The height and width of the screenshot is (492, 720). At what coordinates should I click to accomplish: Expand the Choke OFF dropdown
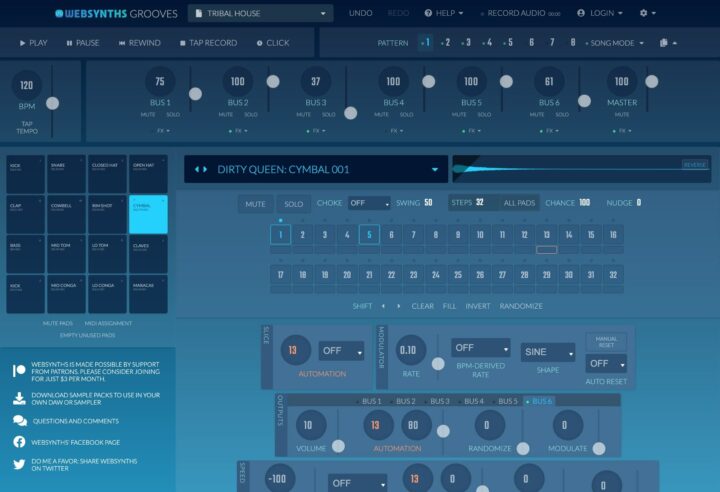[368, 203]
